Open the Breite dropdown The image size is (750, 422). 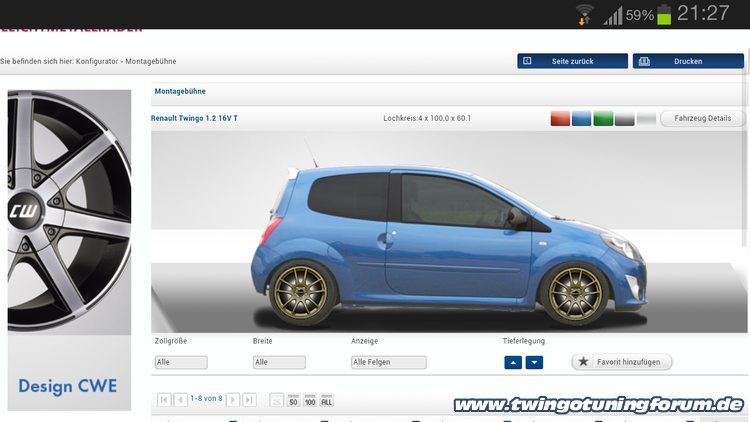coord(279,362)
